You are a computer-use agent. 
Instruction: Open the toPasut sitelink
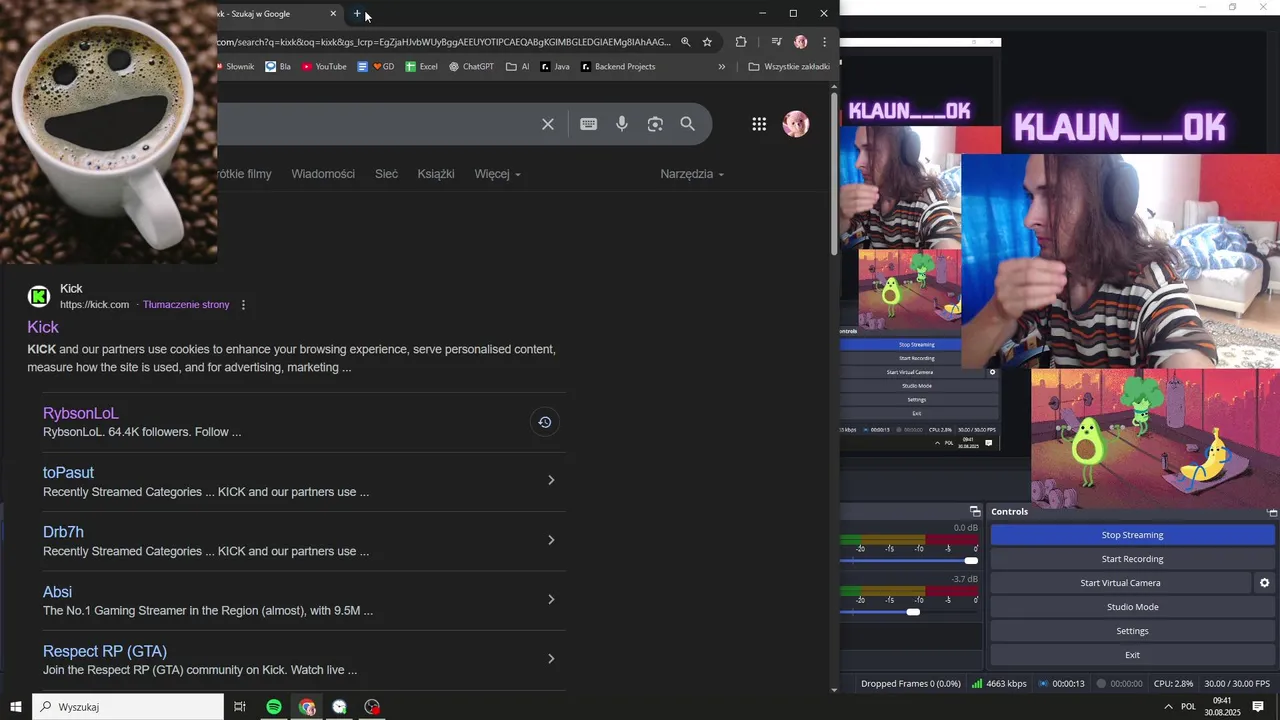(x=68, y=473)
